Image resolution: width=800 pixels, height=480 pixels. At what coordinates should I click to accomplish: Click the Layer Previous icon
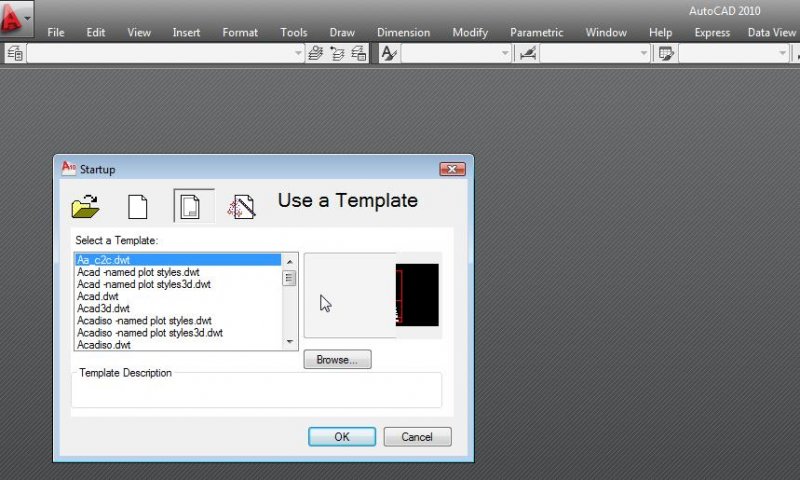coord(337,53)
